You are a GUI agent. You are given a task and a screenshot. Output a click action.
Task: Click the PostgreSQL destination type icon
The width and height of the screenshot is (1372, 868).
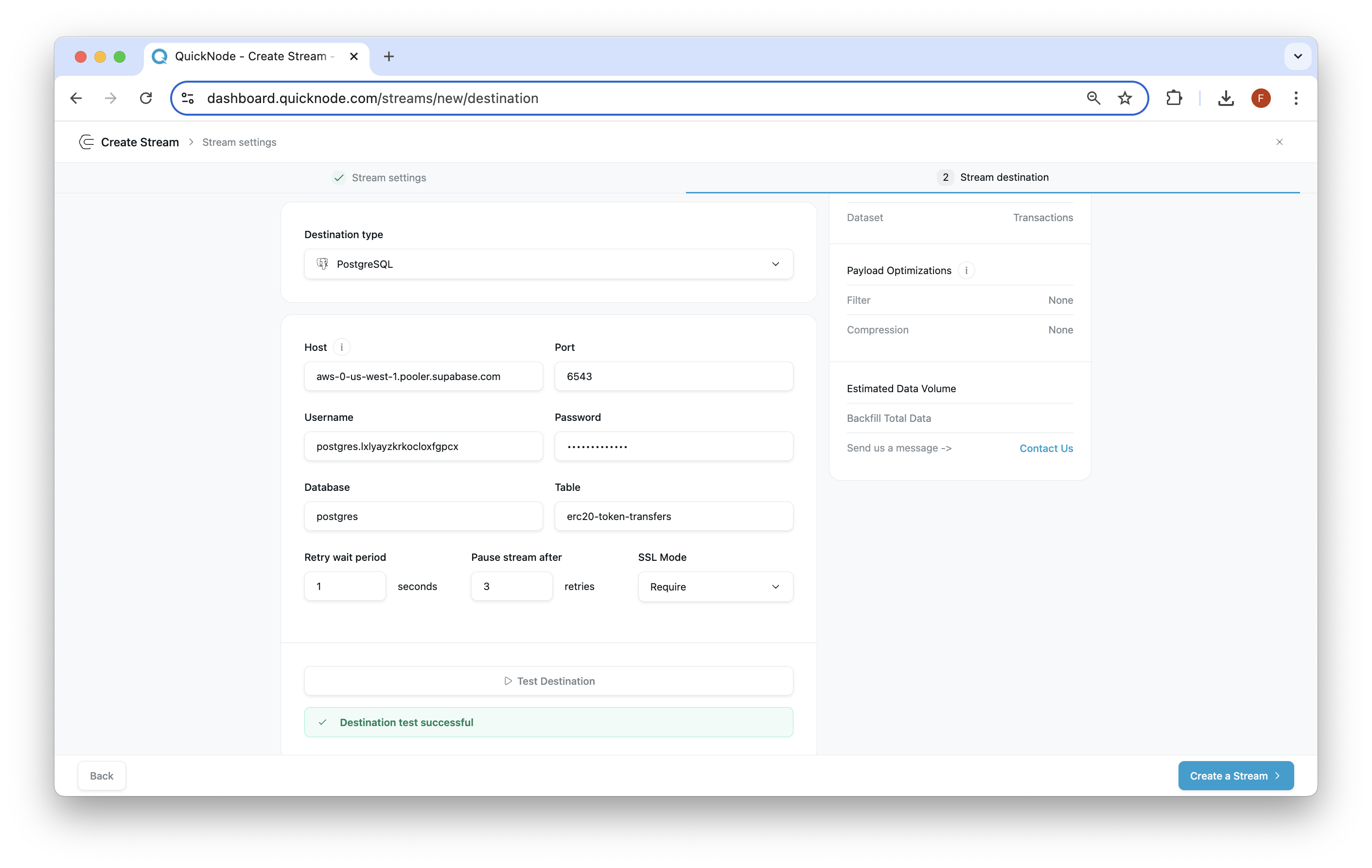323,263
